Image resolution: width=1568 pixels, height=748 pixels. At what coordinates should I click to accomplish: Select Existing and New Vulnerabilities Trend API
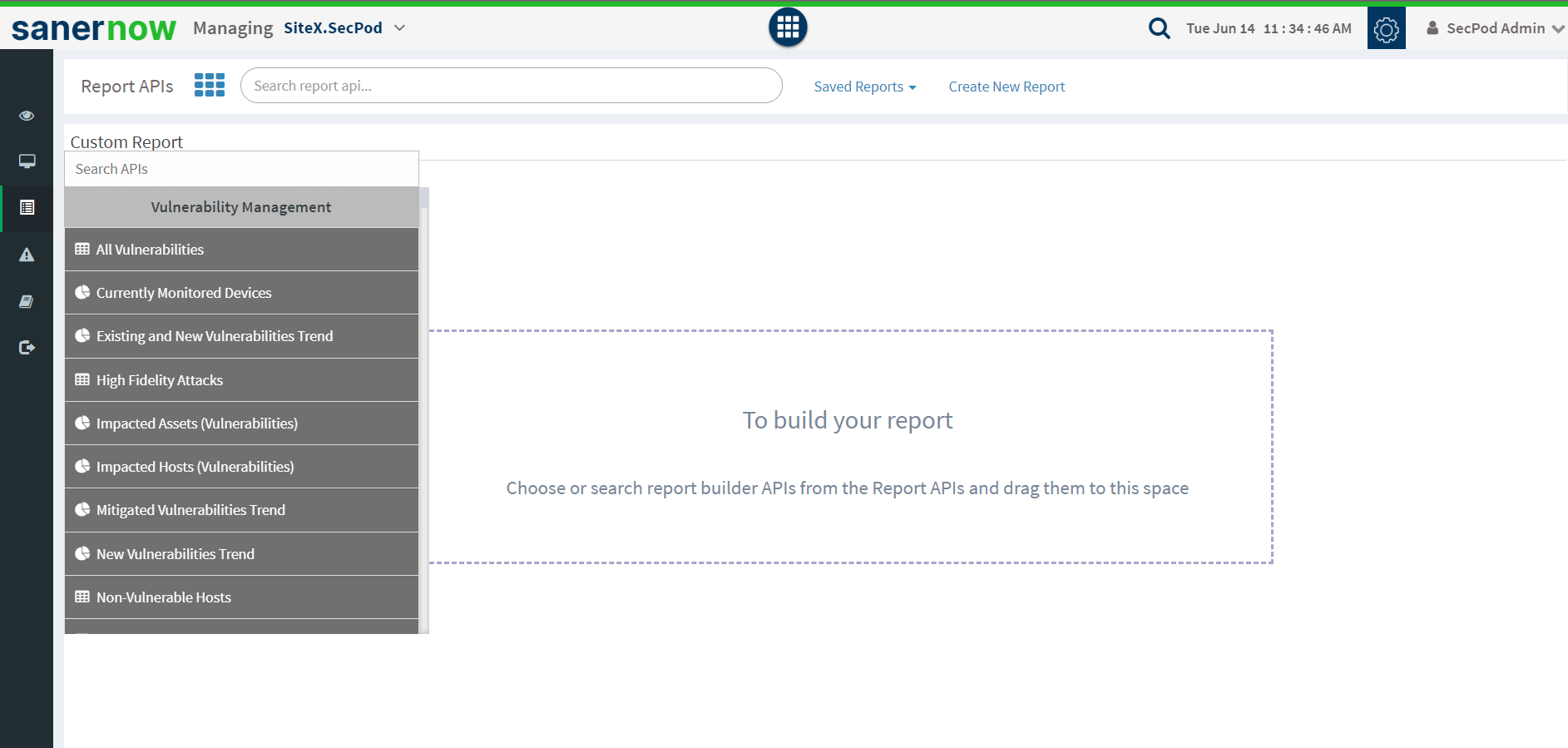[x=241, y=336]
